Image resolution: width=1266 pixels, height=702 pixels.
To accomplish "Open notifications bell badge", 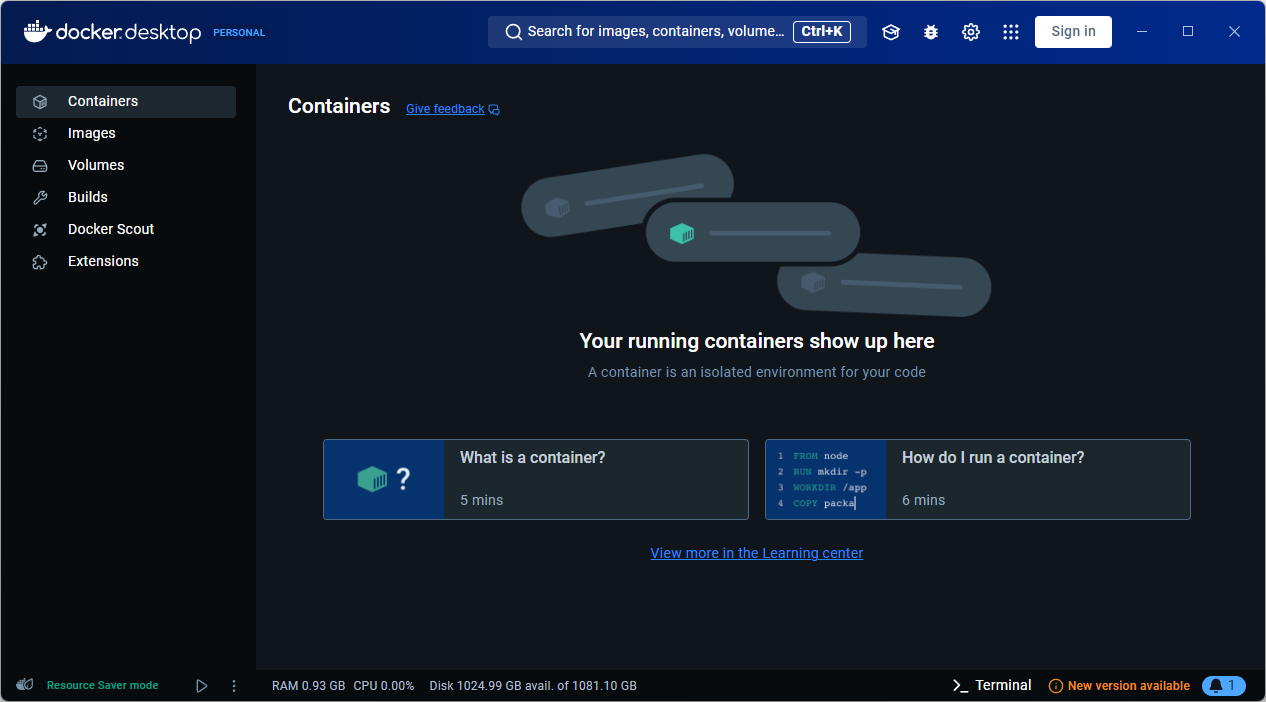I will pyautogui.click(x=1224, y=686).
